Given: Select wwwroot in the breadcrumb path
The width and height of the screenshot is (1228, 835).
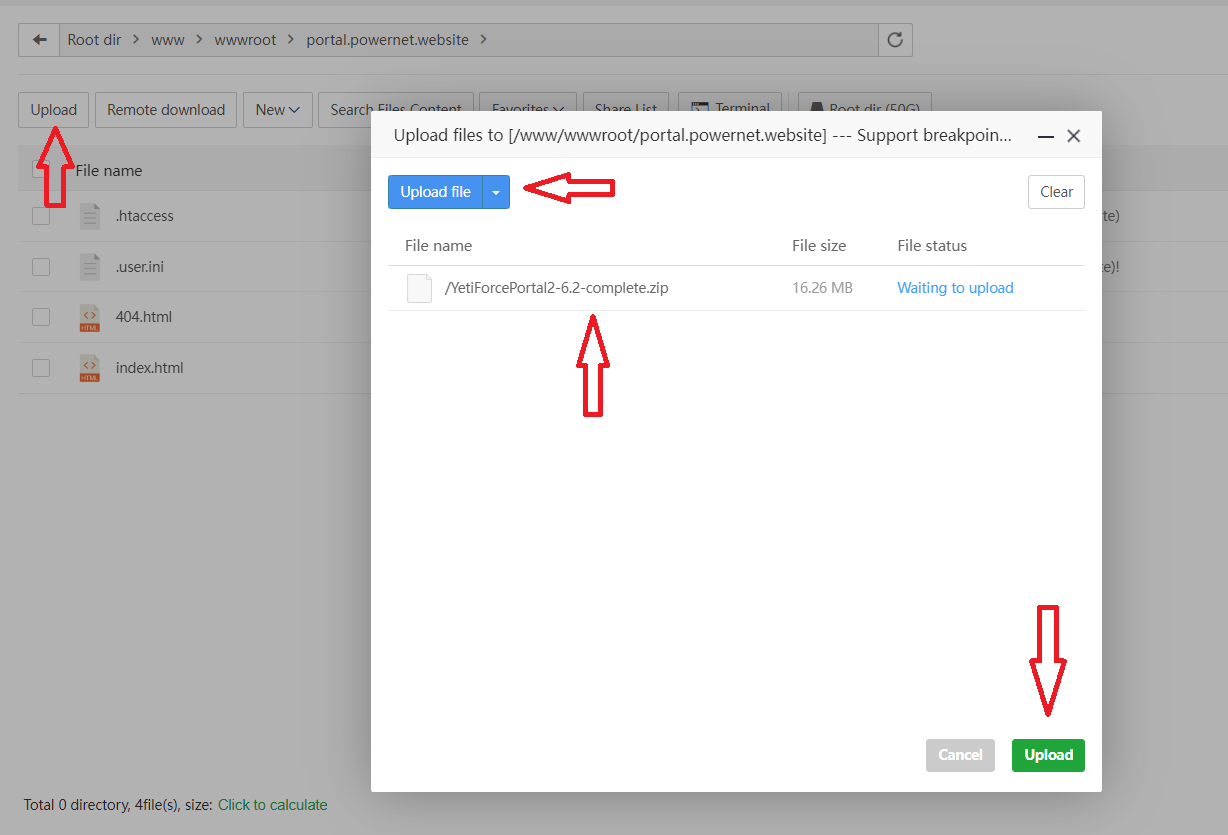Looking at the screenshot, I should 245,40.
